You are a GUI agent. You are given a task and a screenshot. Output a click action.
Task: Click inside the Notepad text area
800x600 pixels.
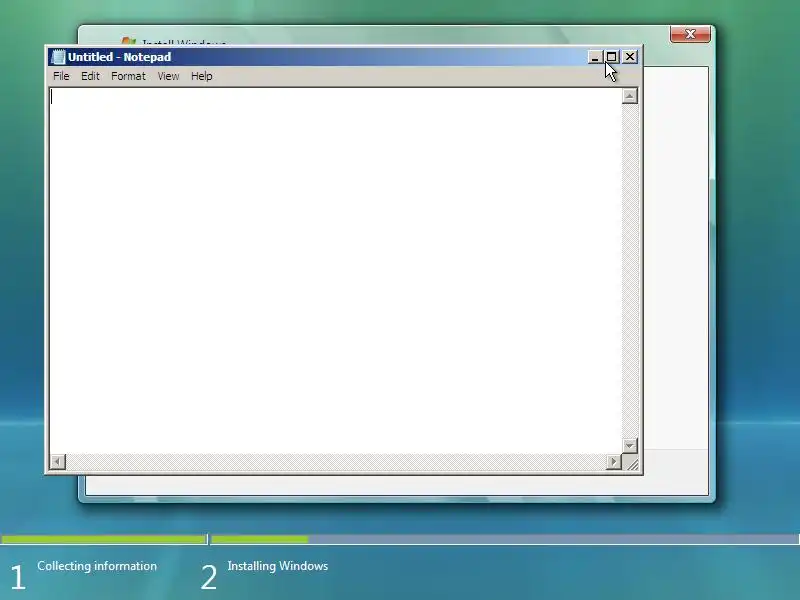pos(336,271)
